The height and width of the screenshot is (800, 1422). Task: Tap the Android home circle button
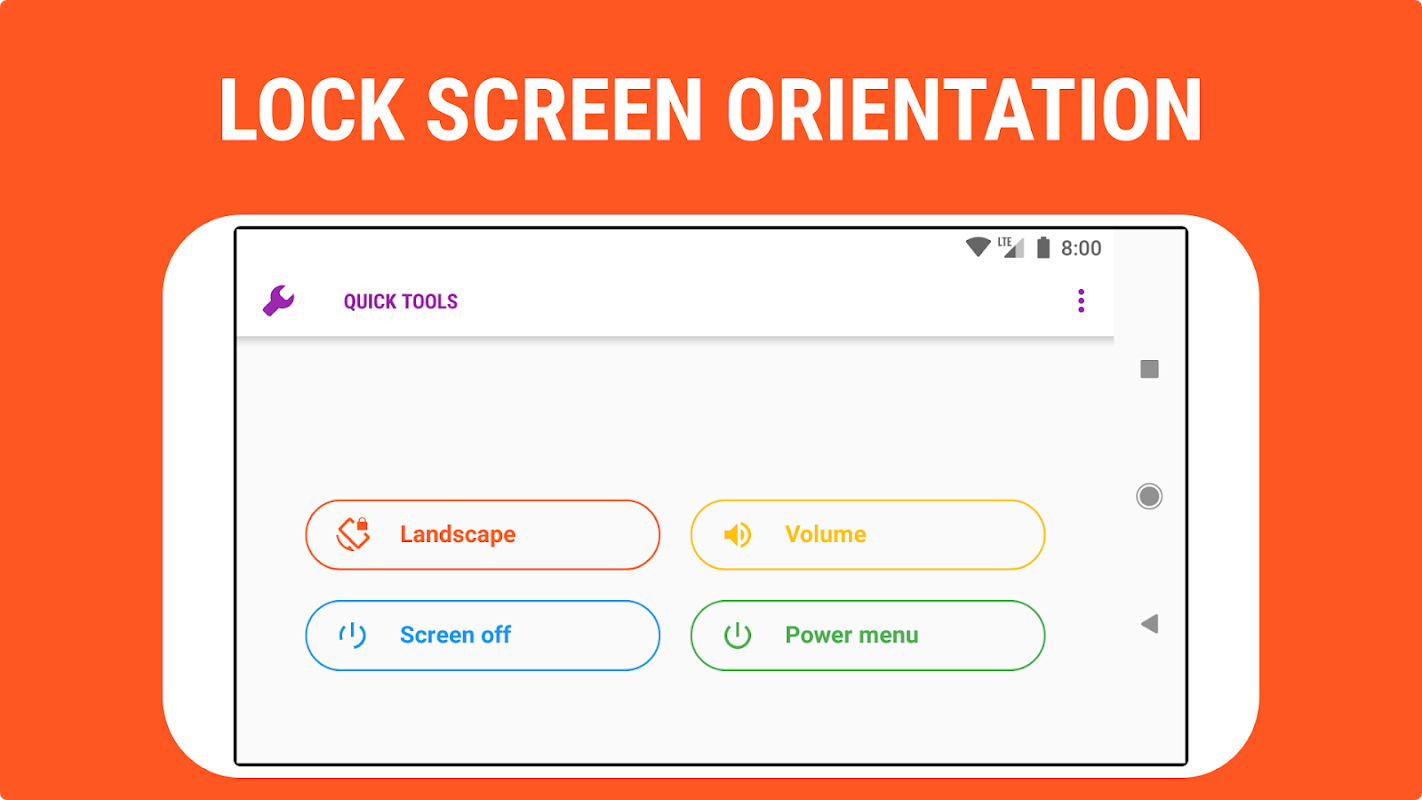tap(1149, 496)
